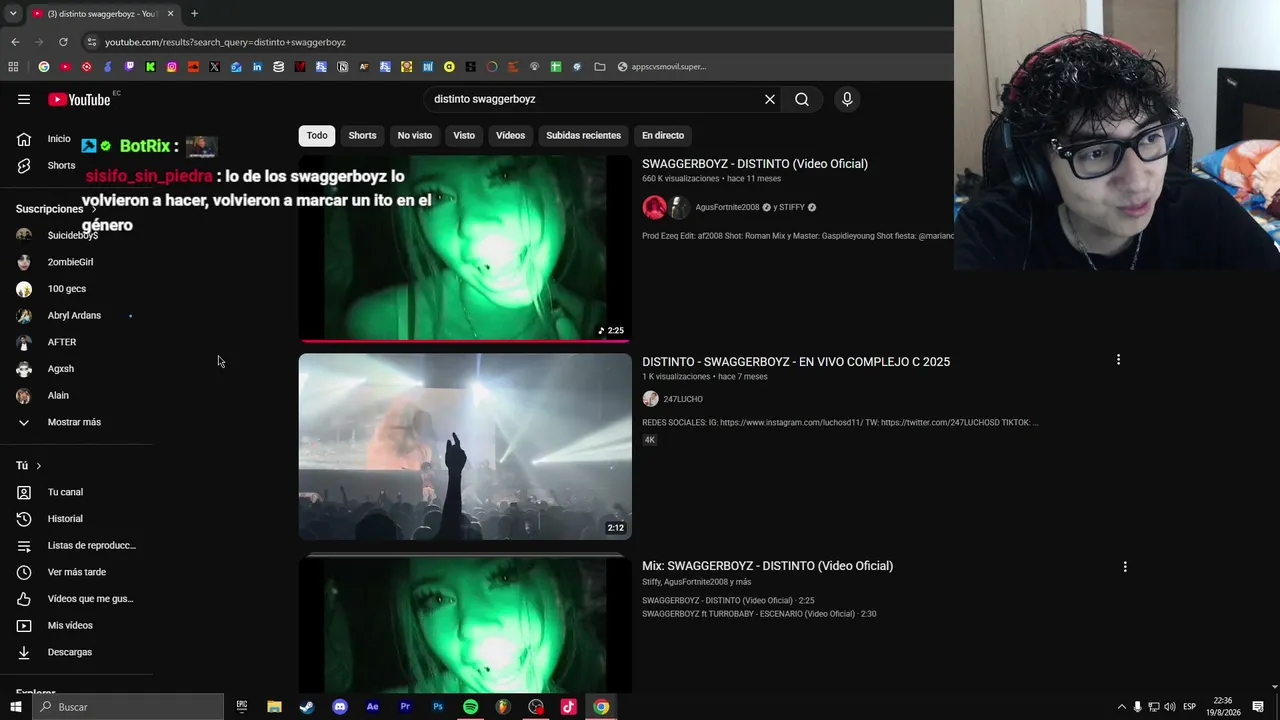
Task: Open options menu for EN VIVO video
Action: (1118, 359)
